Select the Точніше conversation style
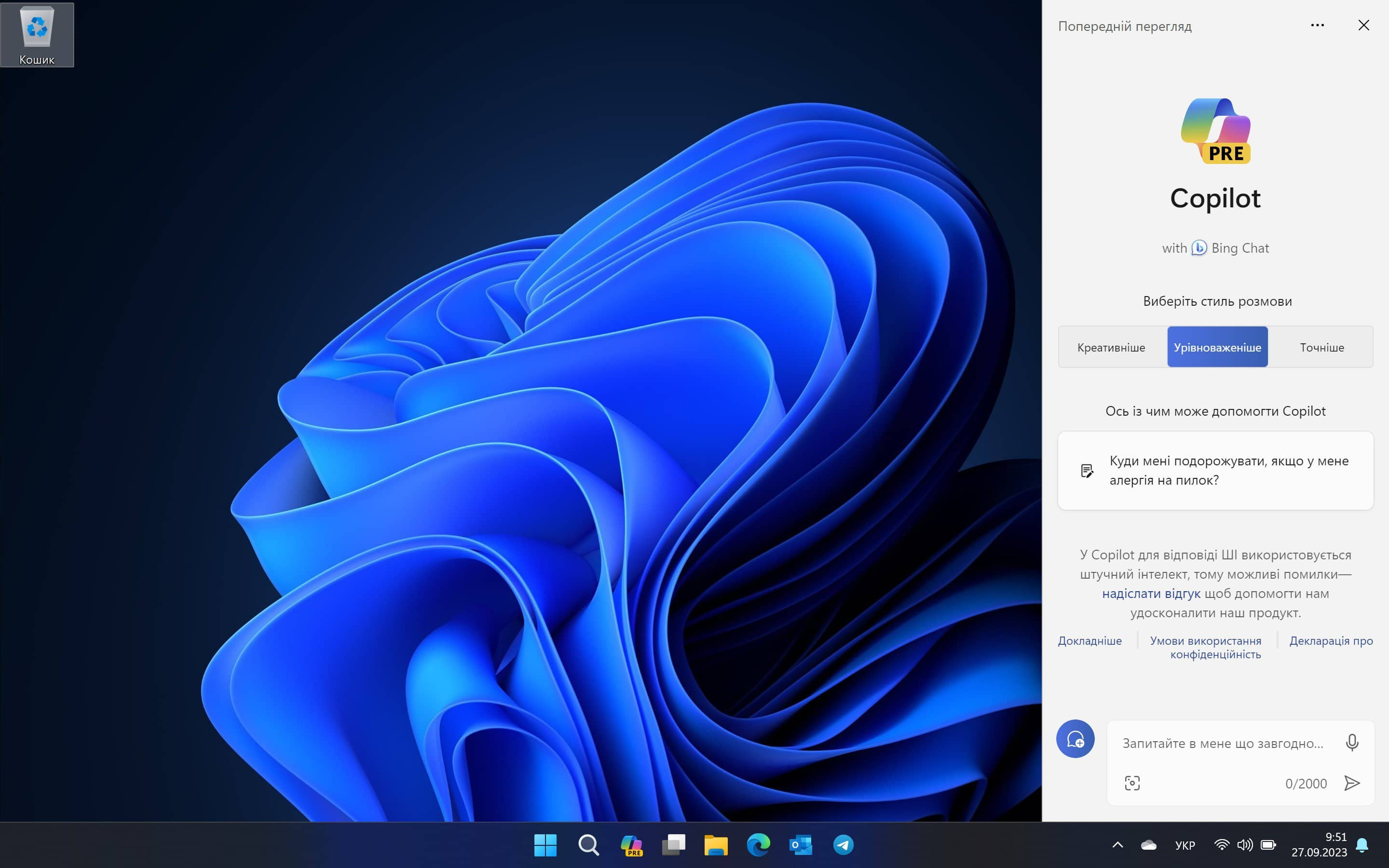Screen dimensions: 1389x868 pos(1321,347)
